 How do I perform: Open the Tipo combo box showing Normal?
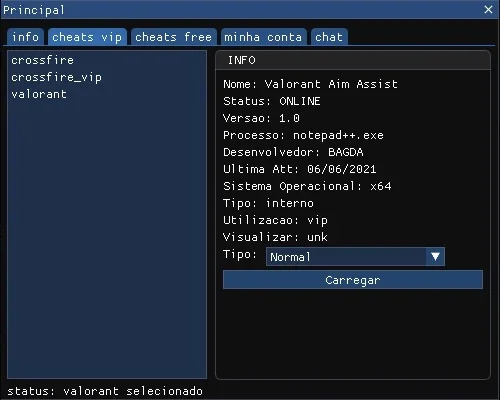[355, 256]
